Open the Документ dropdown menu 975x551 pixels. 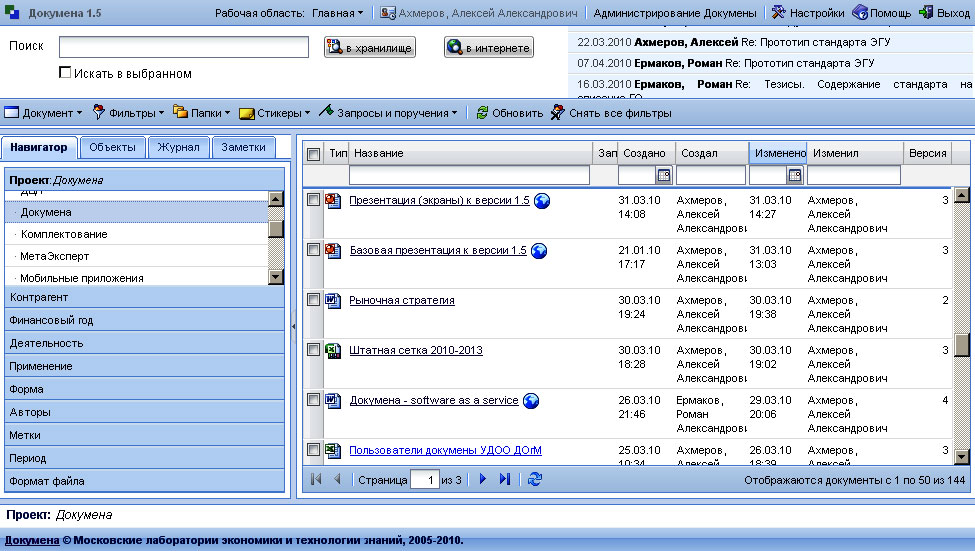pyautogui.click(x=42, y=113)
